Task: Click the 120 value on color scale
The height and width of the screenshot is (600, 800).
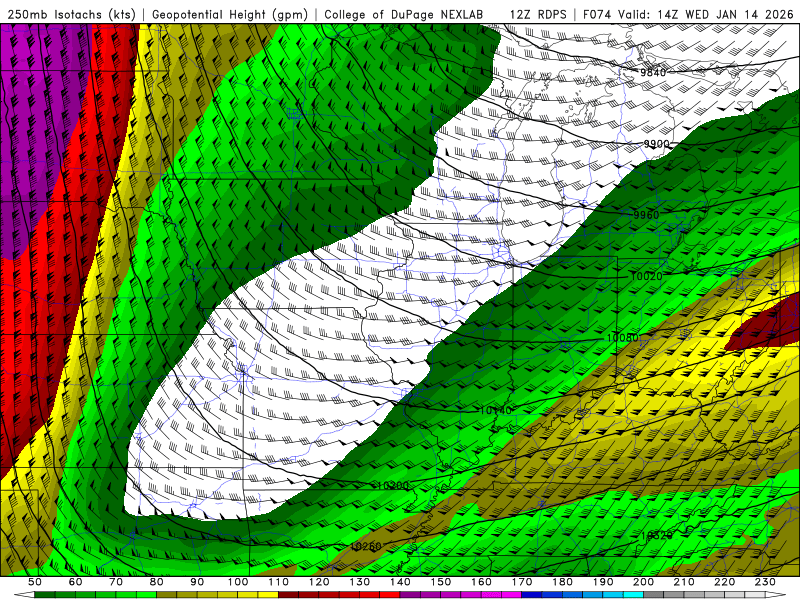Action: click(319, 582)
